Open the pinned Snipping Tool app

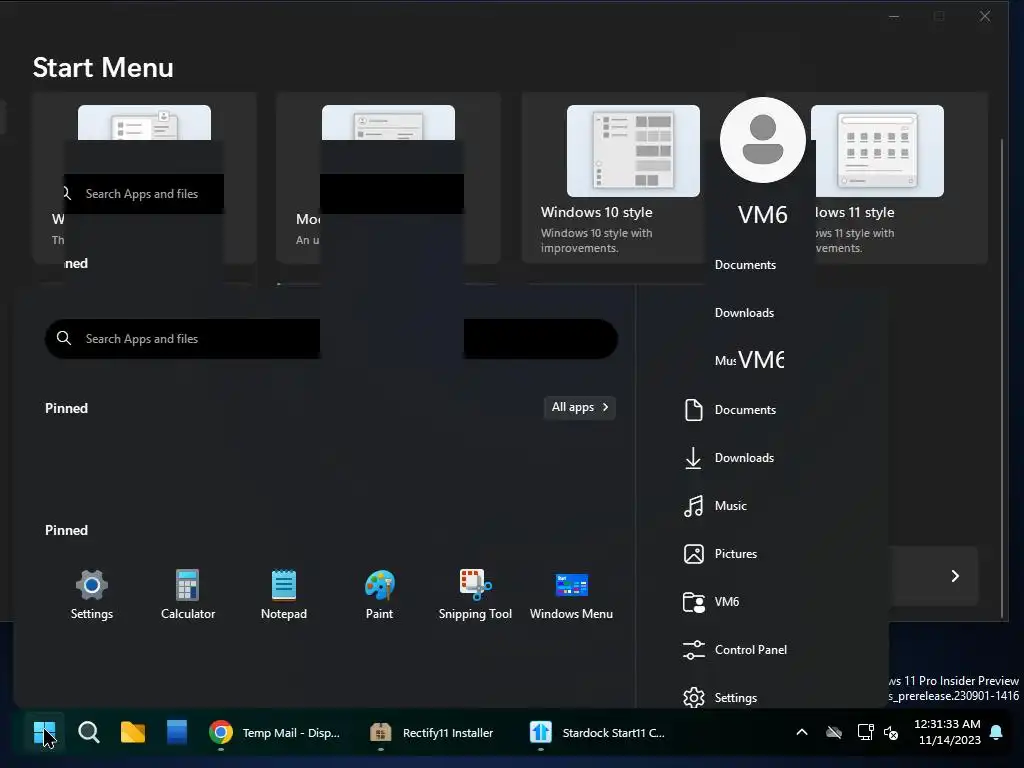475,594
